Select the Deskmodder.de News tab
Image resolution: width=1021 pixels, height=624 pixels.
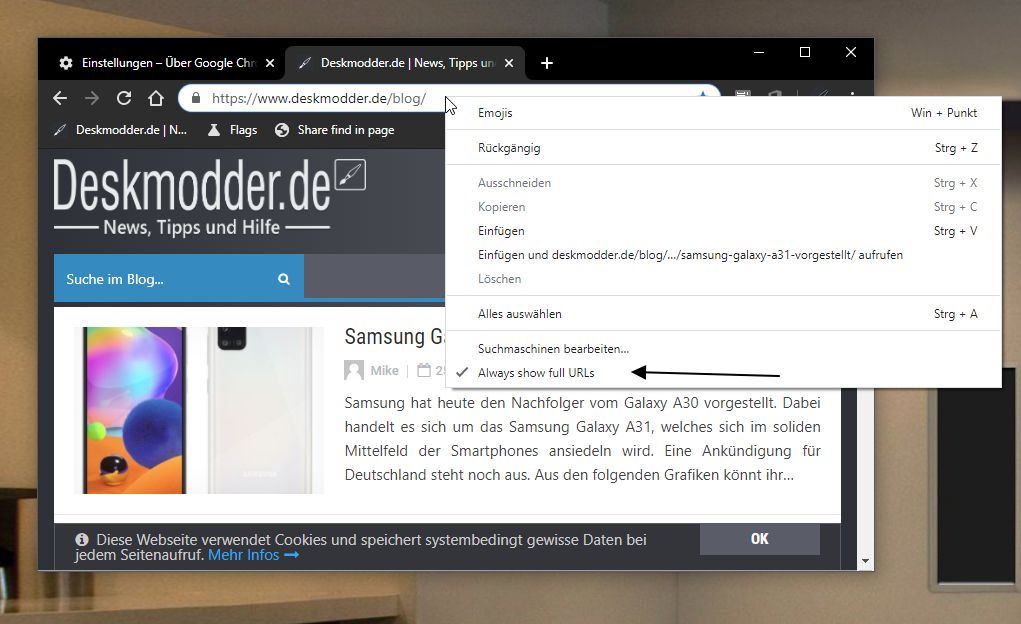406,63
